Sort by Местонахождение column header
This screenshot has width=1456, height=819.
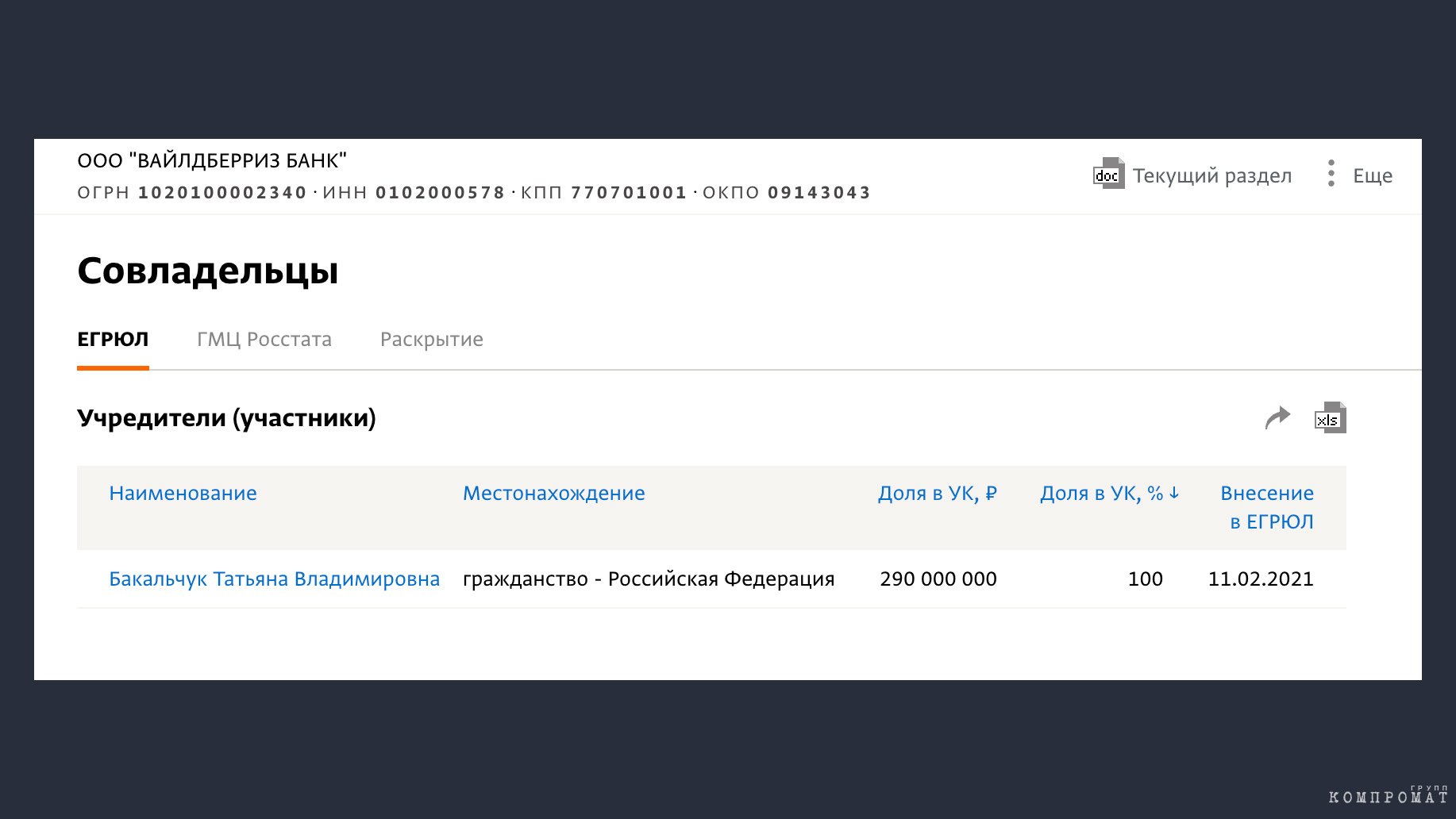(x=554, y=494)
